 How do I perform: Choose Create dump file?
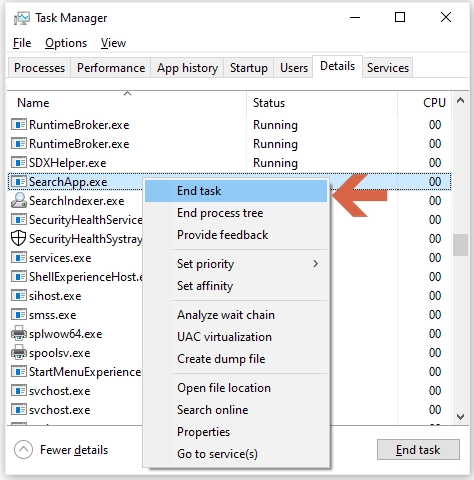[x=236, y=359]
